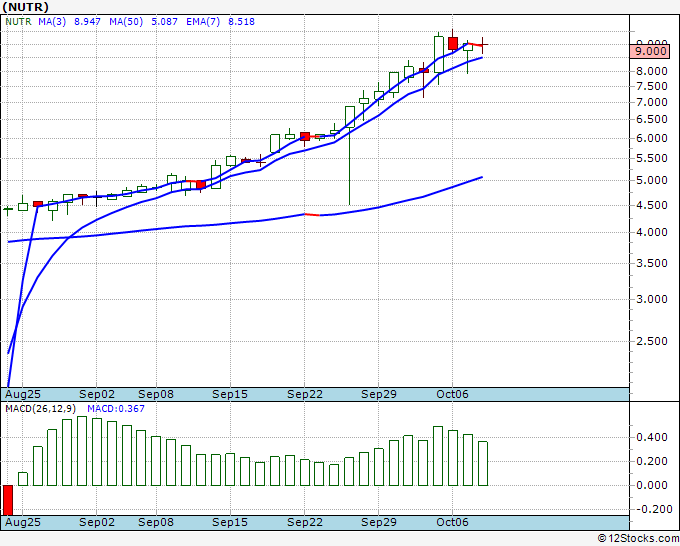680x546 pixels.
Task: Select the 7.000 price axis label
Action: (x=651, y=102)
